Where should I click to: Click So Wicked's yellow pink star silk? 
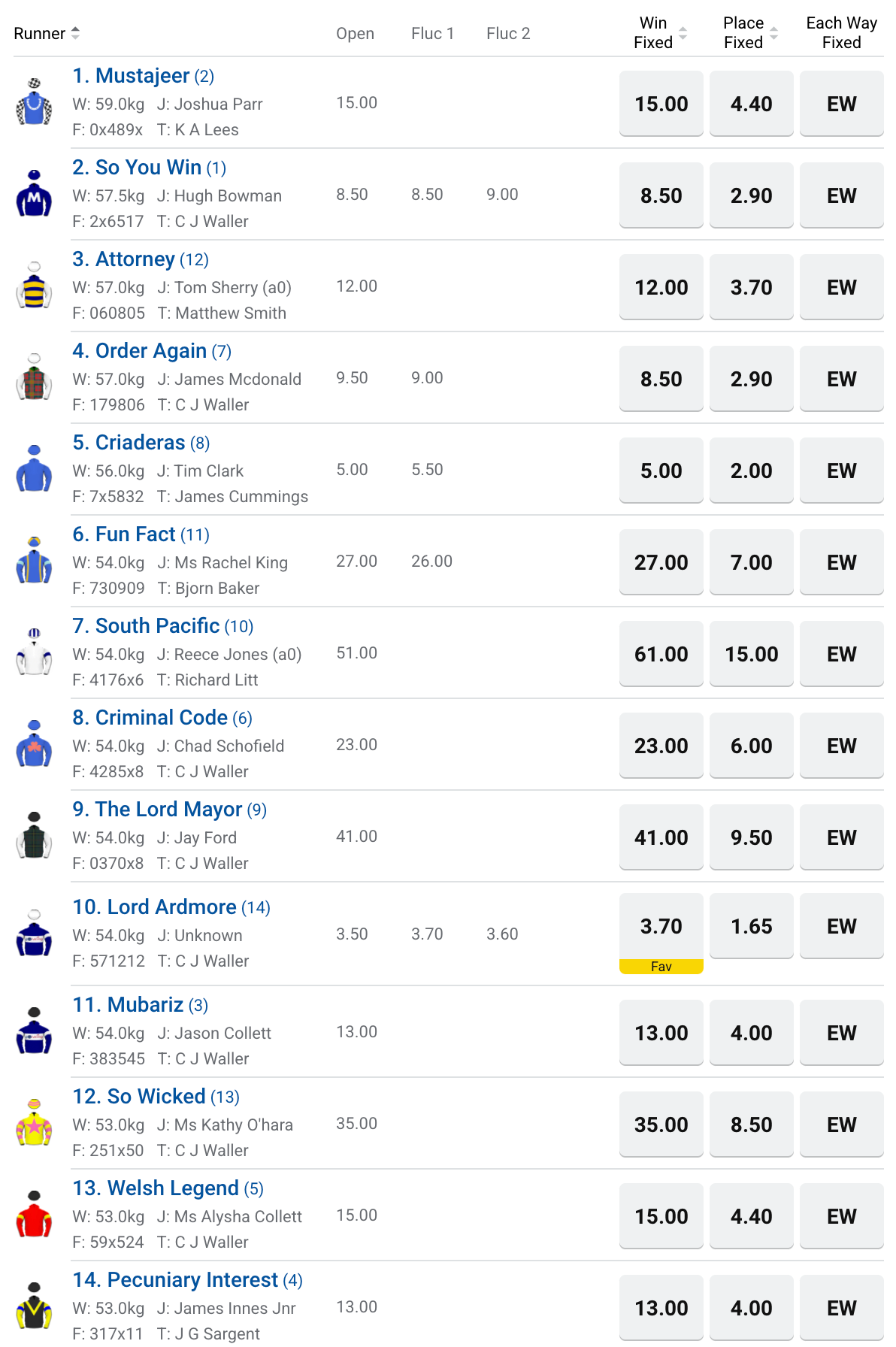click(x=34, y=1123)
